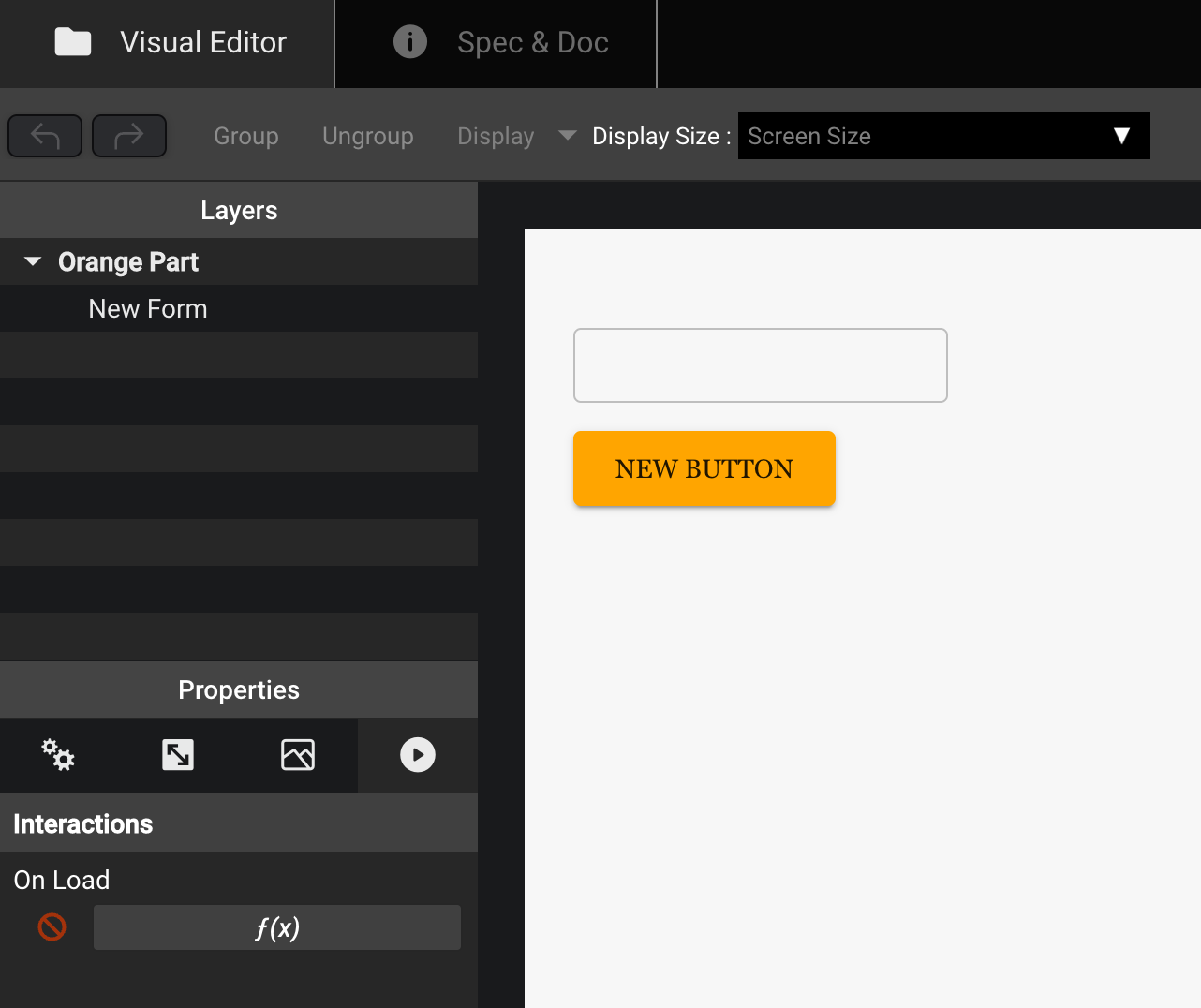Click the Ungroup button

click(x=368, y=135)
